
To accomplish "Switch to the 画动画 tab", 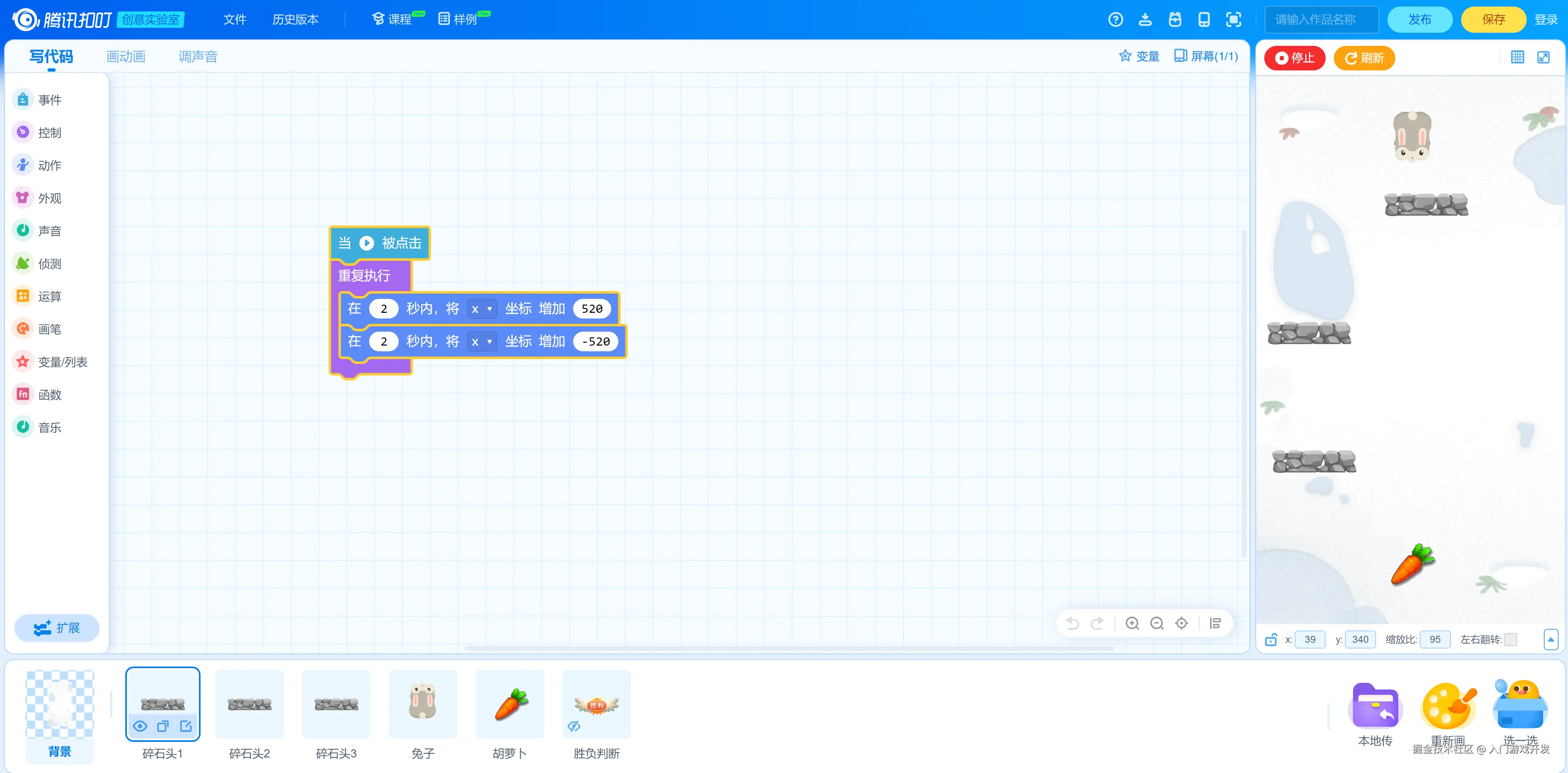I will coord(126,57).
